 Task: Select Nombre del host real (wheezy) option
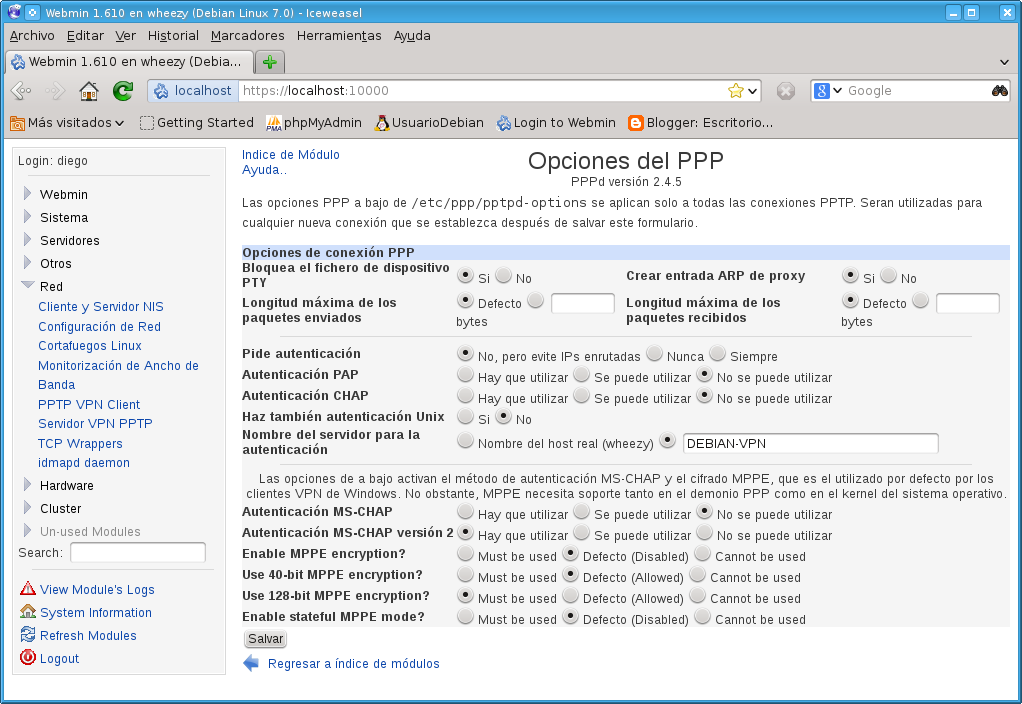(465, 440)
